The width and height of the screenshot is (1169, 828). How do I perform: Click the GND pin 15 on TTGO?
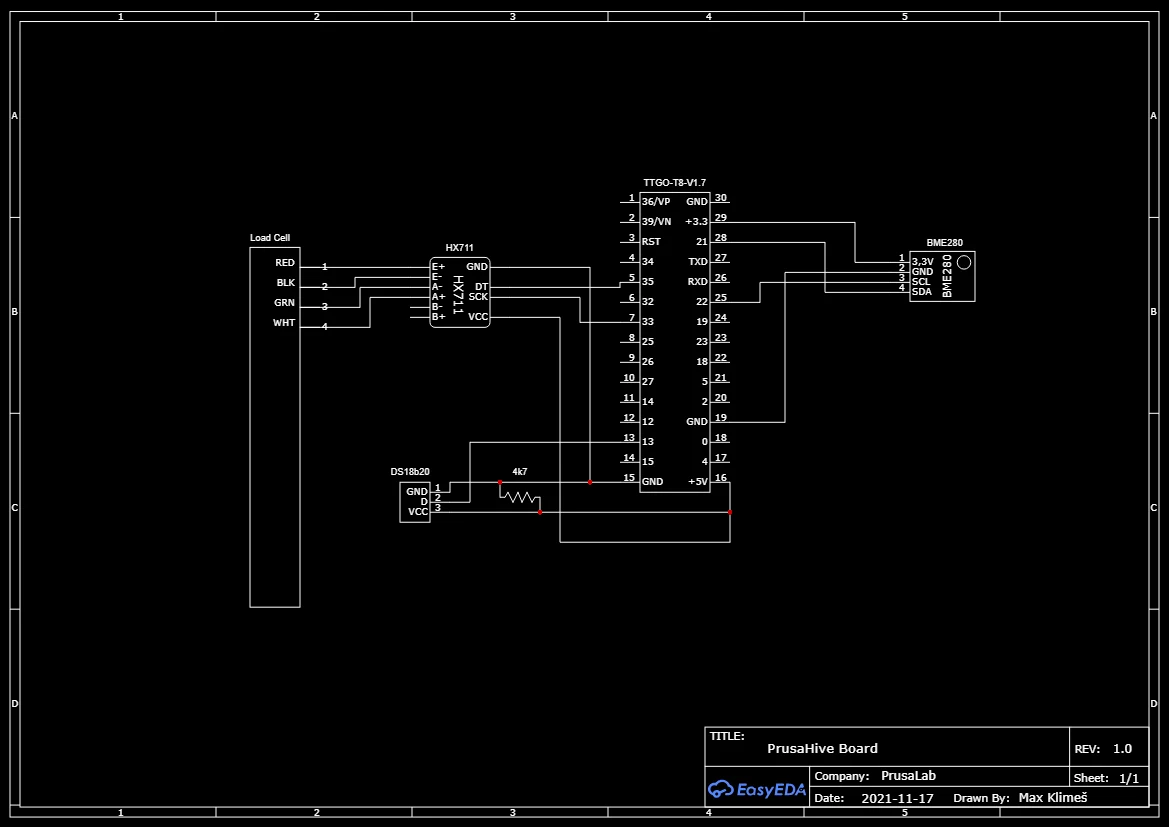(652, 481)
